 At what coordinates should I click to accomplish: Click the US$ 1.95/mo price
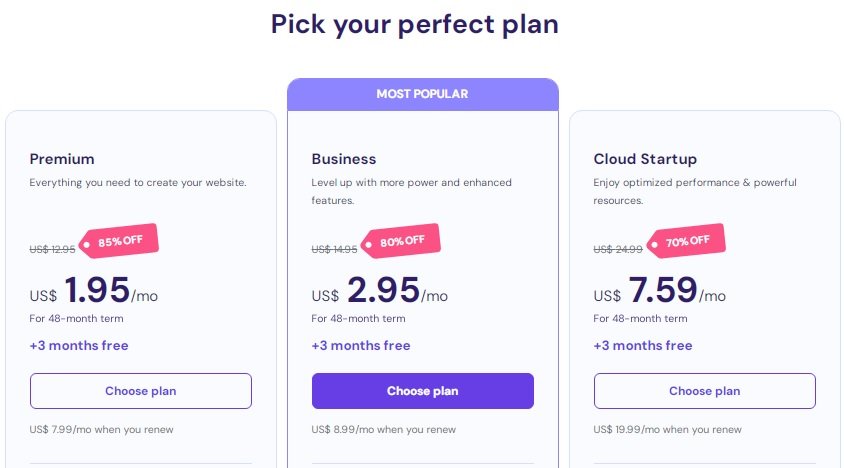tap(94, 291)
